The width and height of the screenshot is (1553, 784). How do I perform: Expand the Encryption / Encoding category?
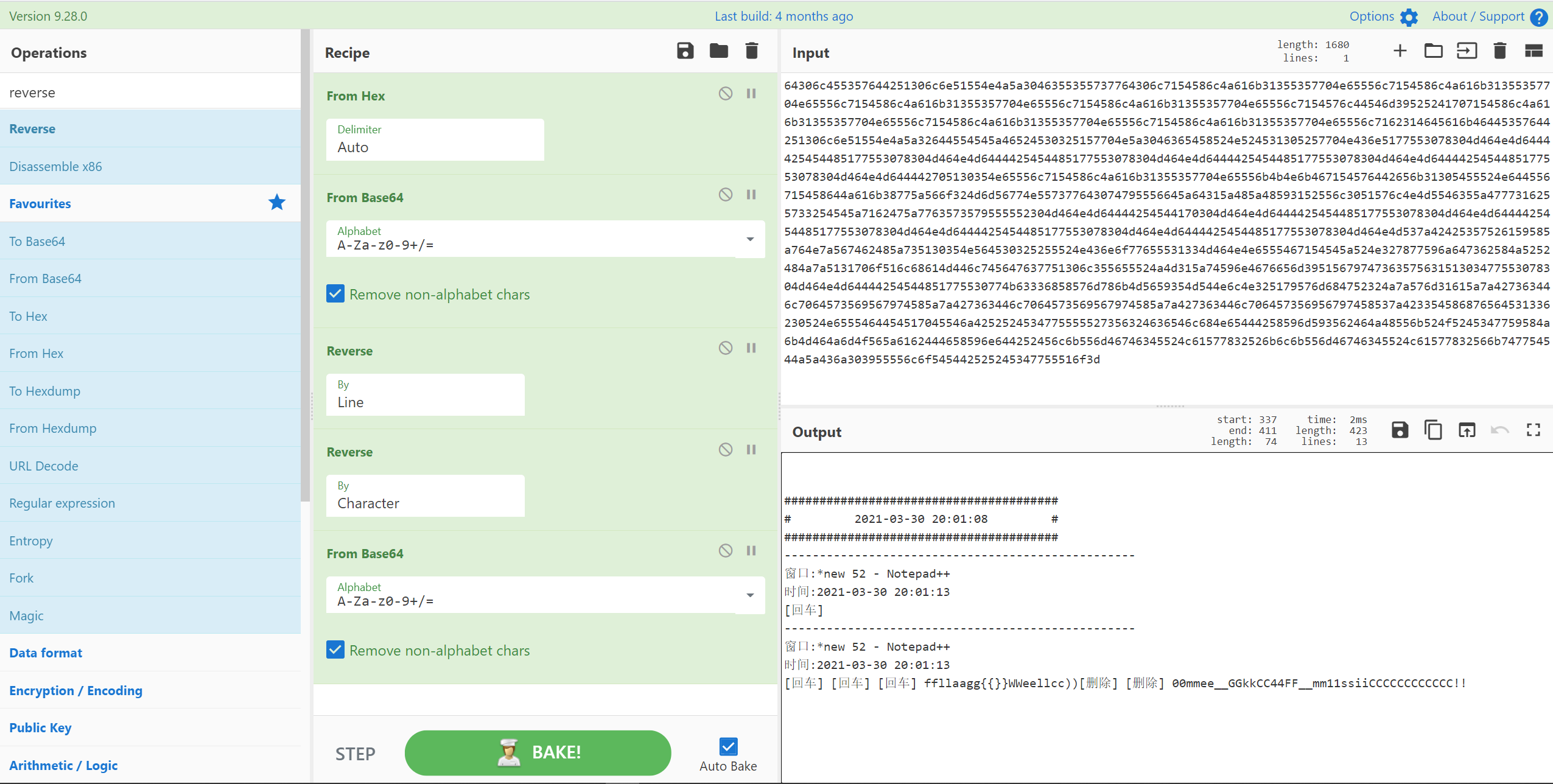click(75, 691)
